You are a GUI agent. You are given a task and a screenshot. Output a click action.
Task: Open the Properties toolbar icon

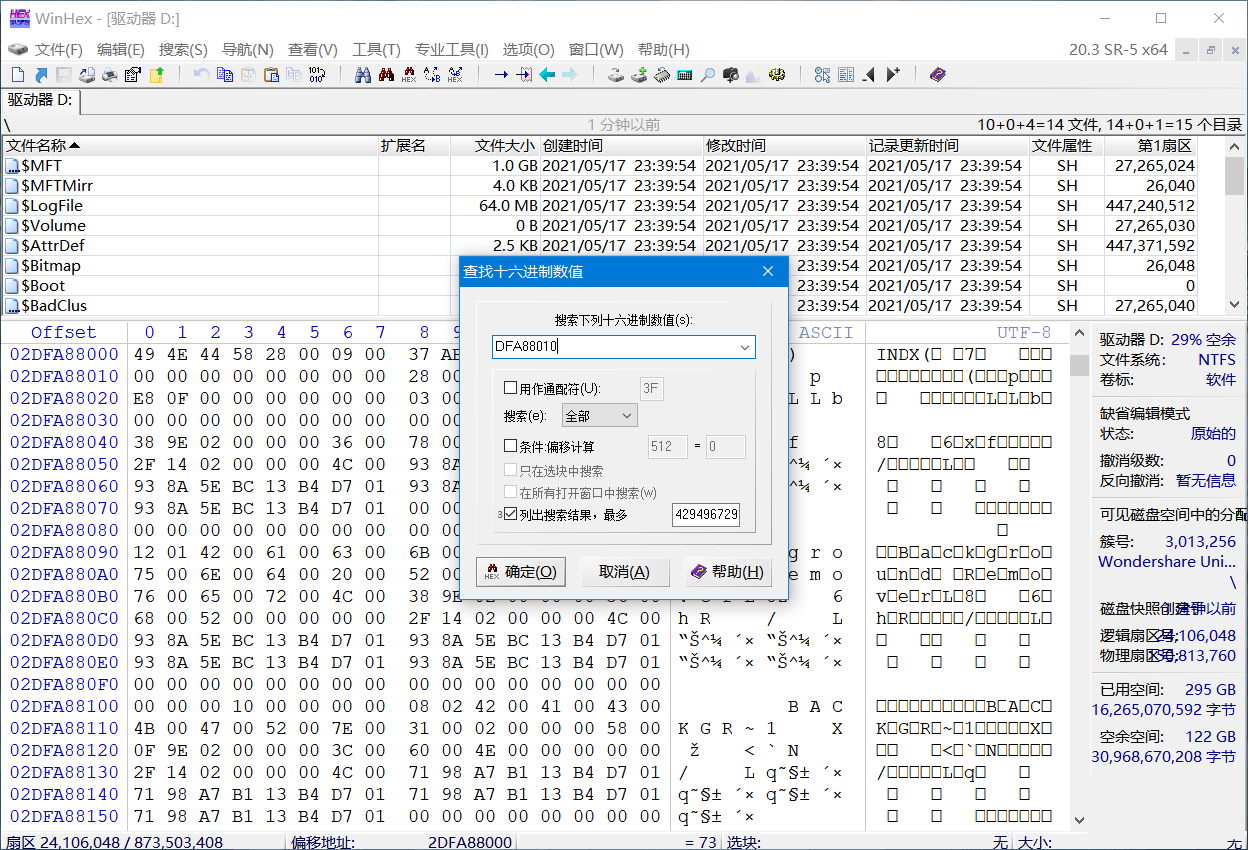point(133,75)
